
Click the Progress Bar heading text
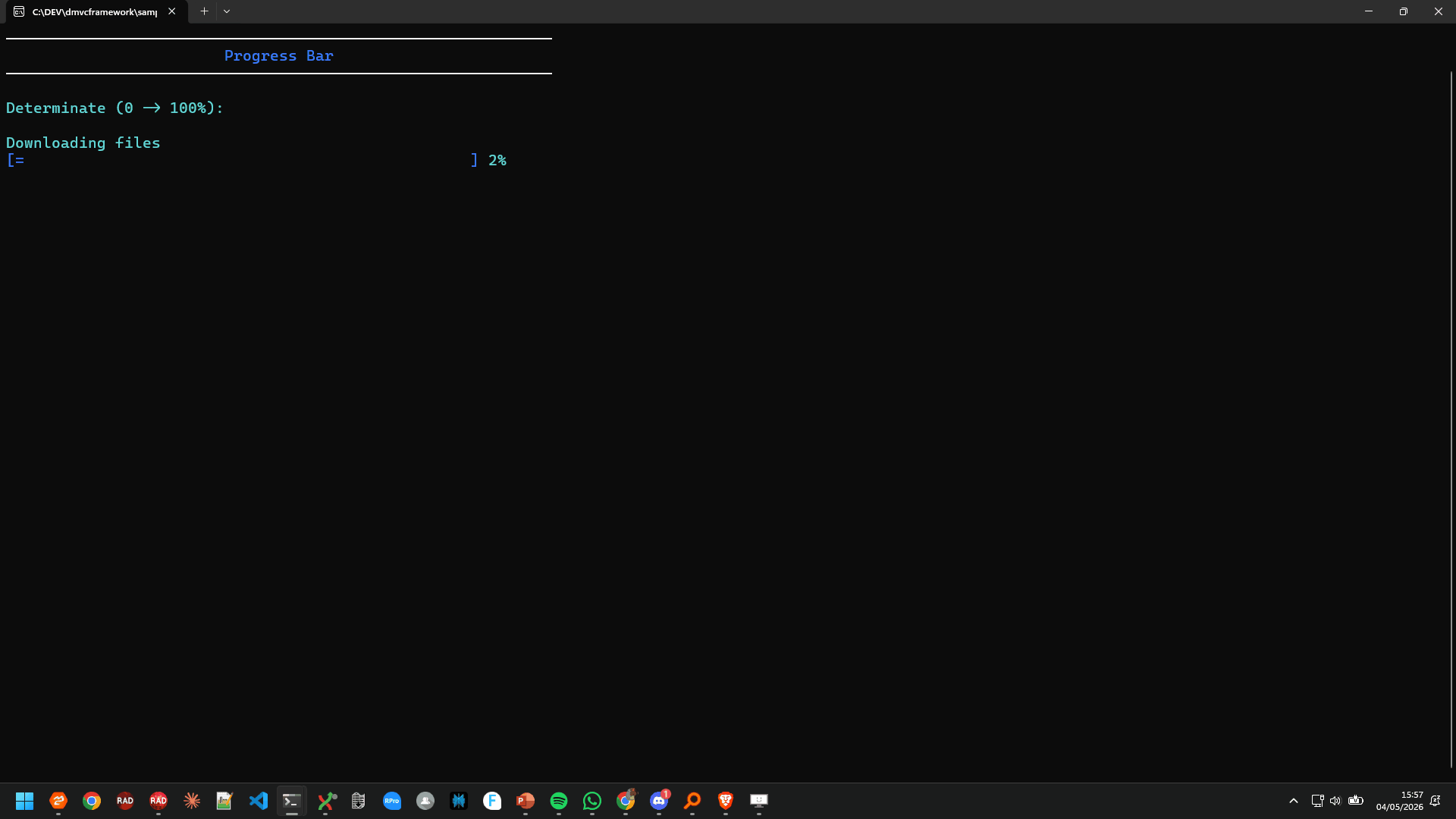point(278,56)
